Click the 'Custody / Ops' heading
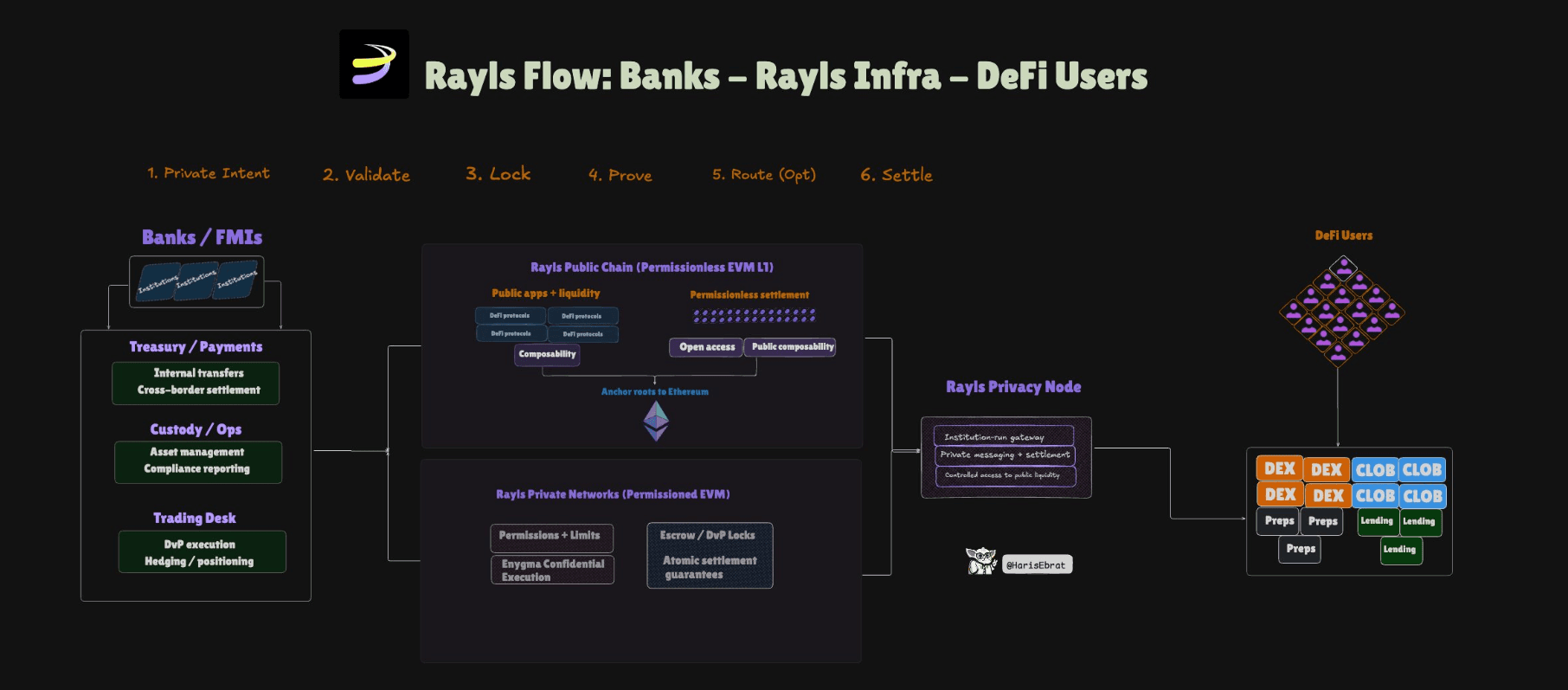1568x690 pixels. click(196, 429)
